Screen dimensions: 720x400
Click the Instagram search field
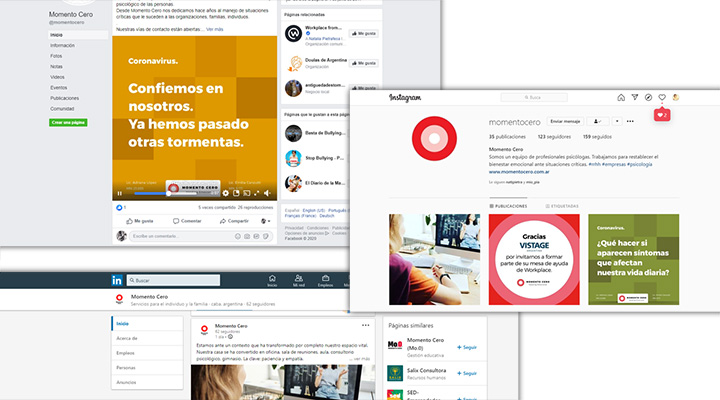pos(534,97)
